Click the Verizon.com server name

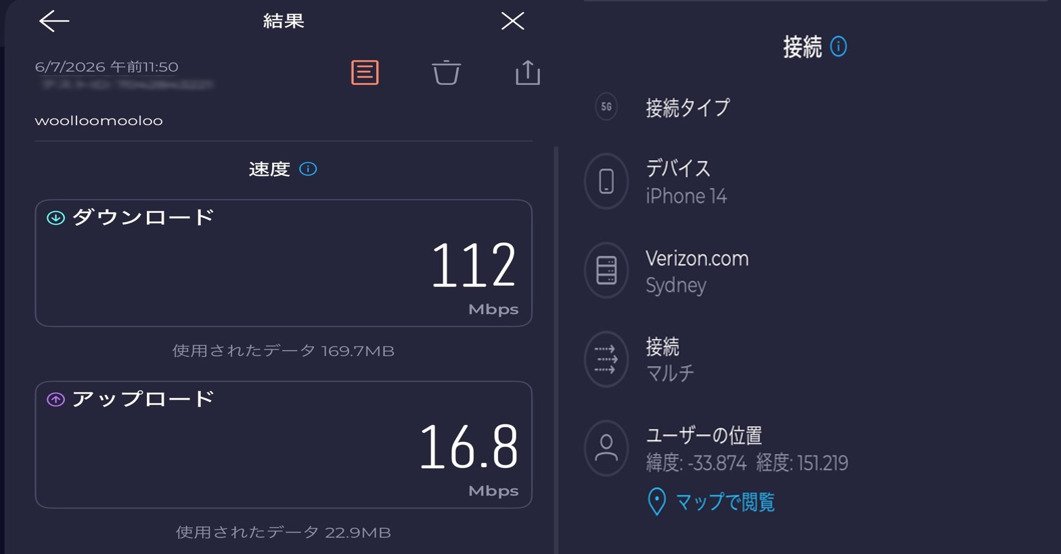click(697, 258)
